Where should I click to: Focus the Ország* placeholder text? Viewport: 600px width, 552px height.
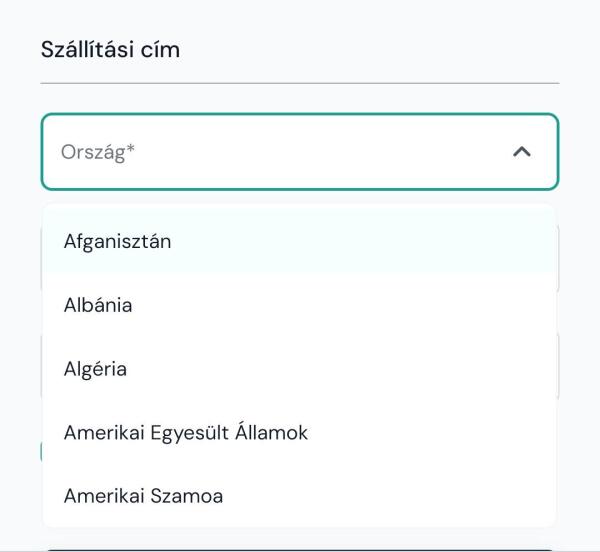[98, 152]
